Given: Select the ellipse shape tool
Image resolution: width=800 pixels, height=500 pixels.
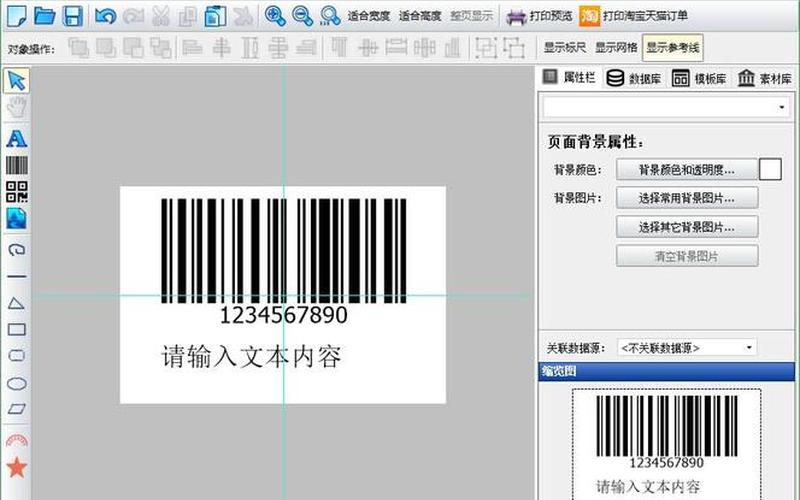Looking at the screenshot, I should click(x=16, y=383).
